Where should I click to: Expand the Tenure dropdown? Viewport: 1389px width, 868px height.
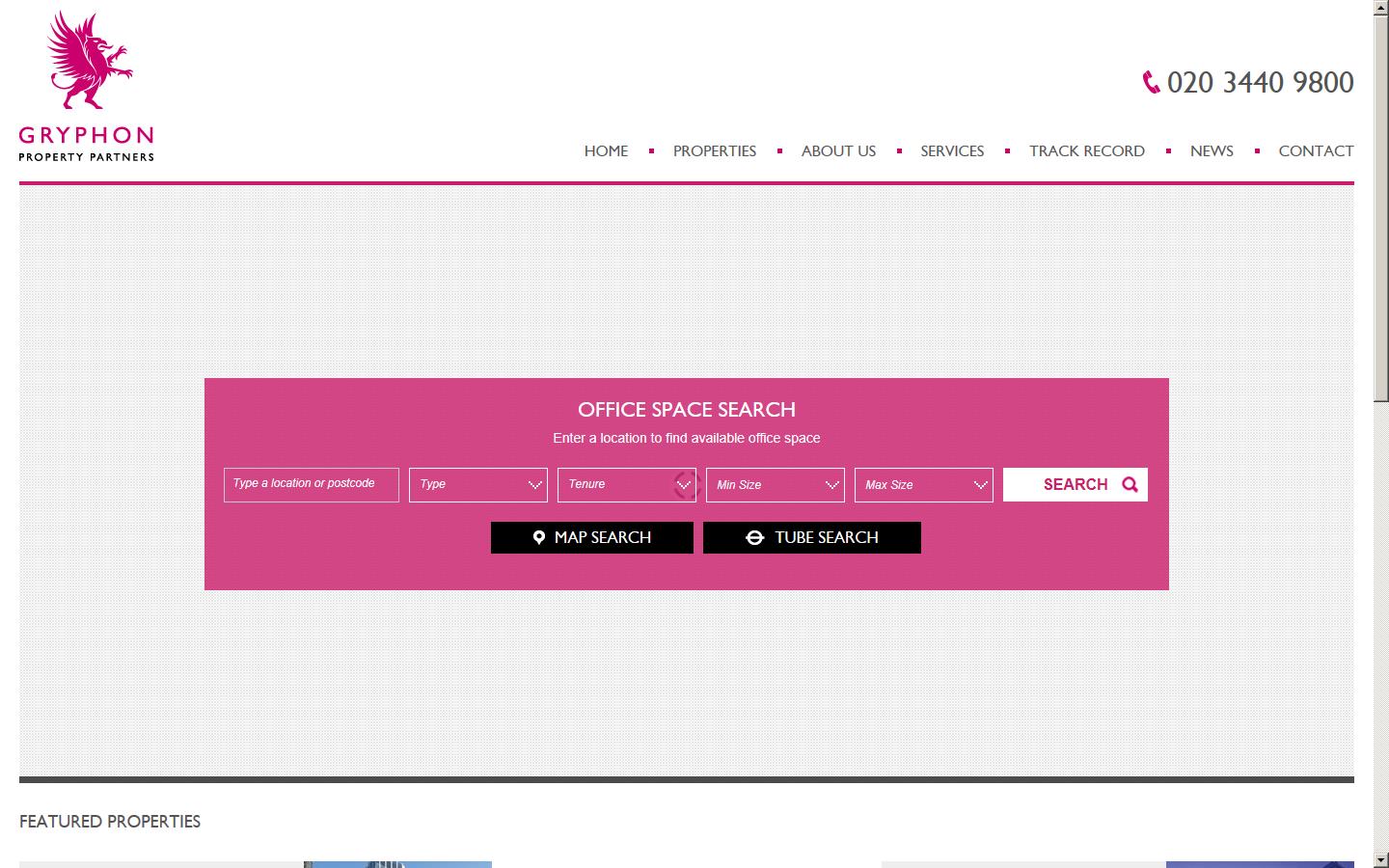(x=626, y=485)
